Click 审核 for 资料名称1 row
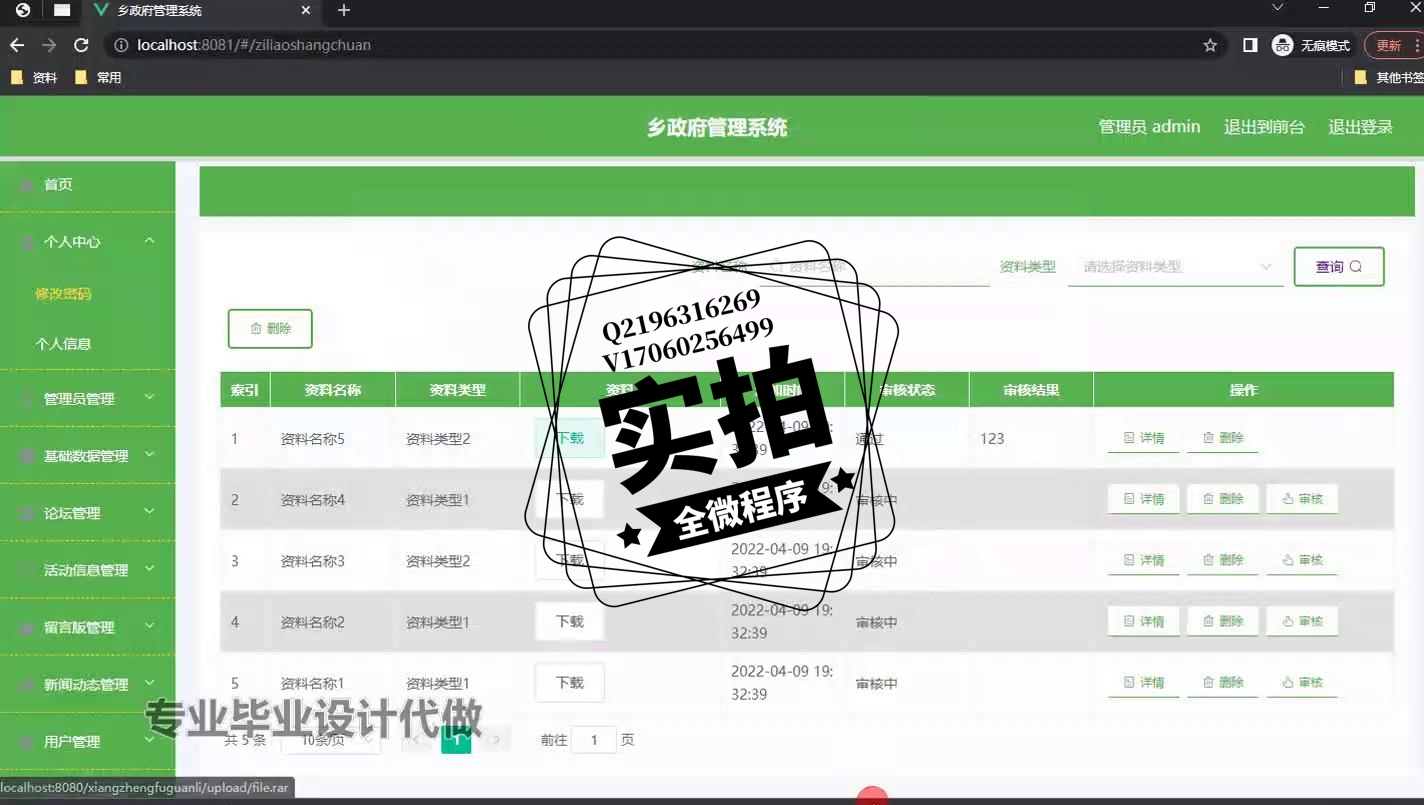 pyautogui.click(x=1302, y=682)
